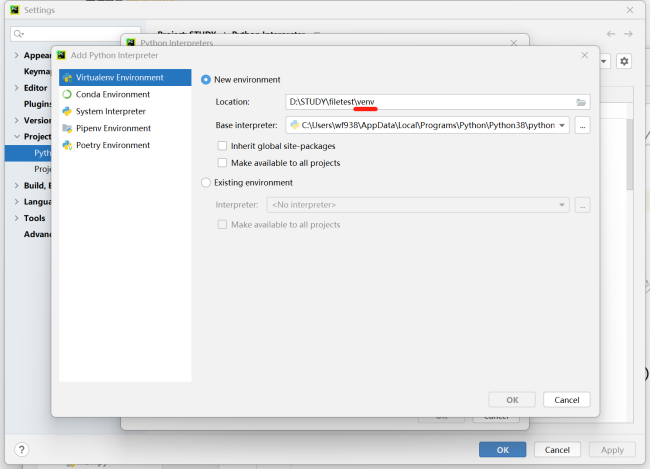Browse for base interpreter with ellipsis button

(x=582, y=125)
